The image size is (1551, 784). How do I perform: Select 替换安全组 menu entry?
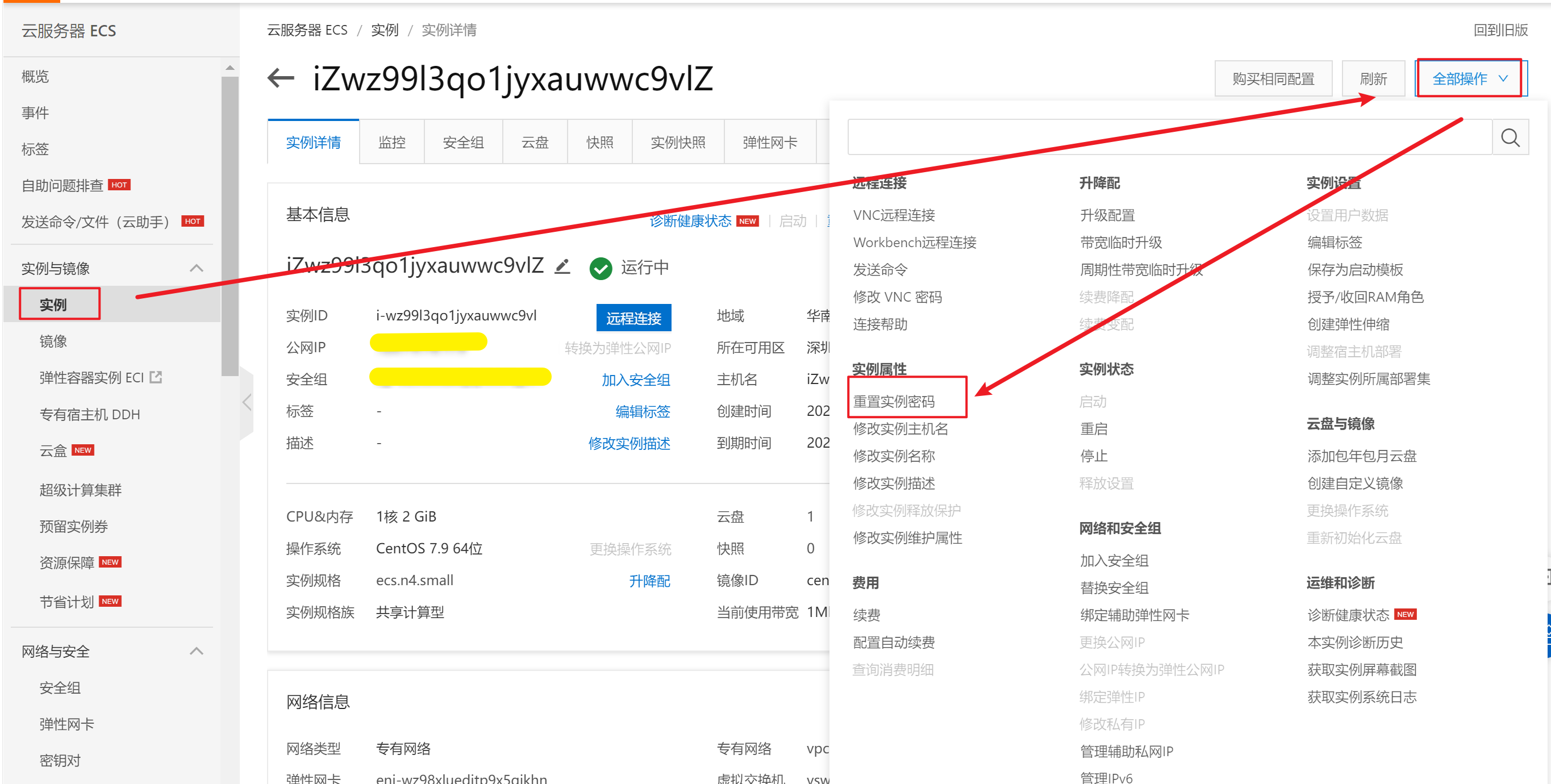[1114, 589]
